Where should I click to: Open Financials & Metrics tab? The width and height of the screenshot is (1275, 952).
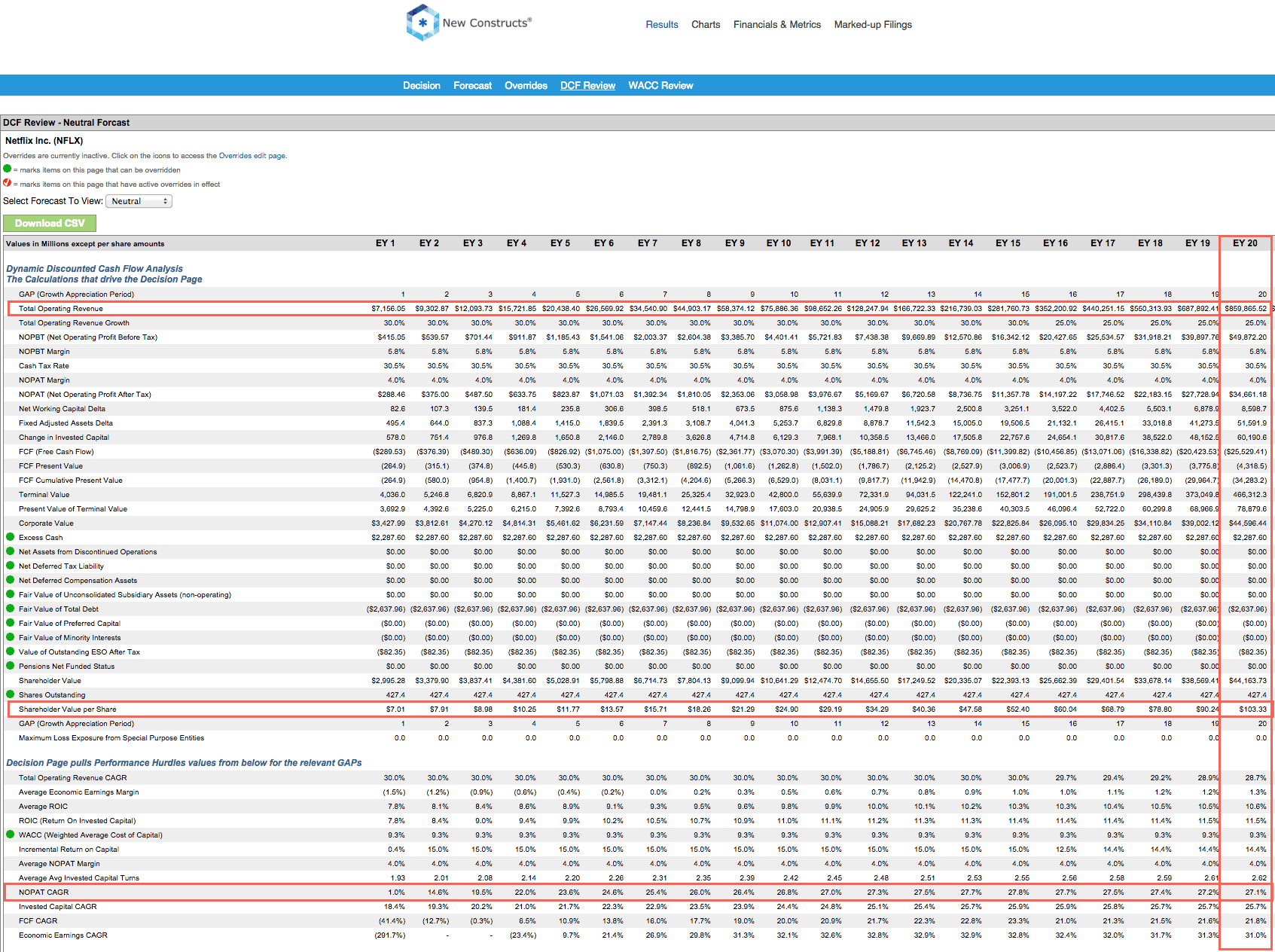tap(777, 25)
